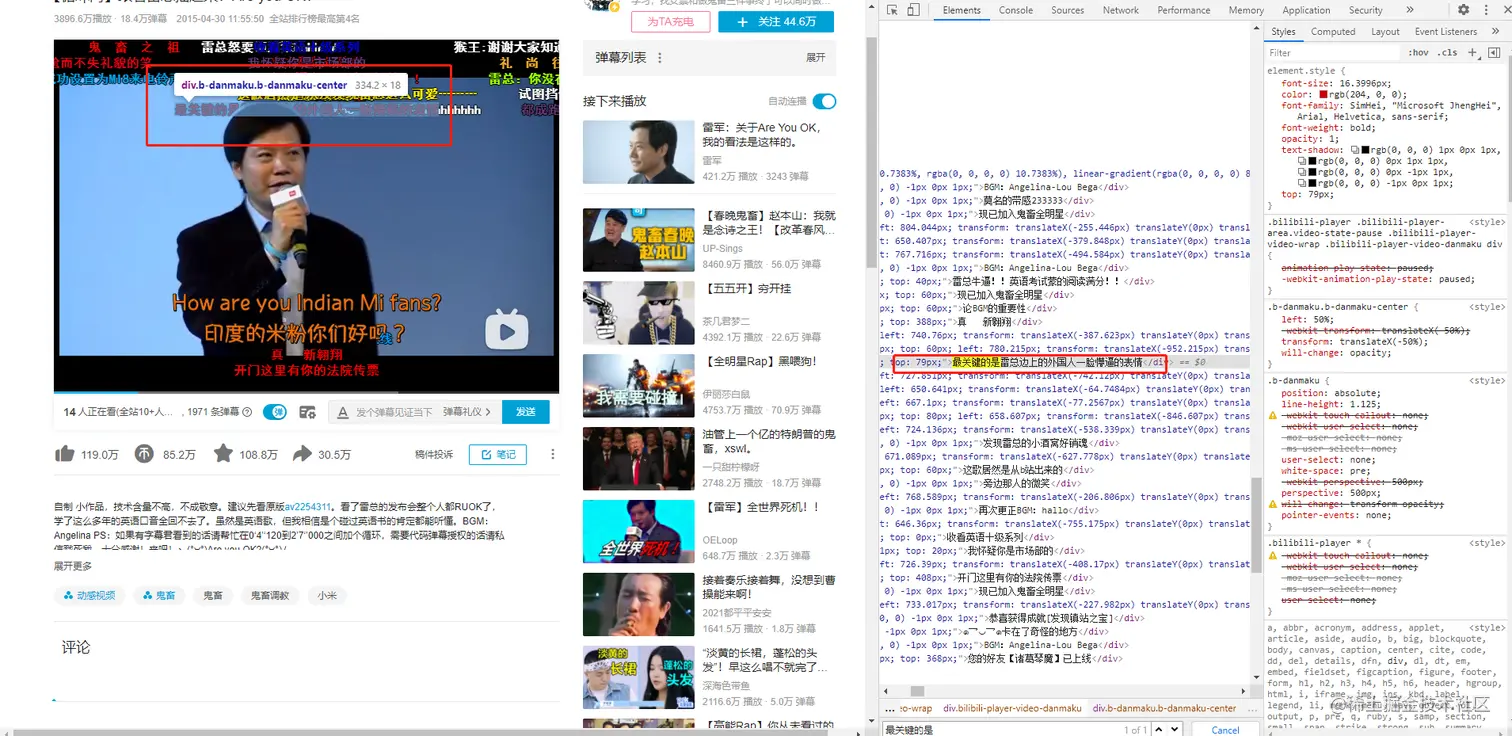Open the danmaku font style A icon

pos(343,412)
